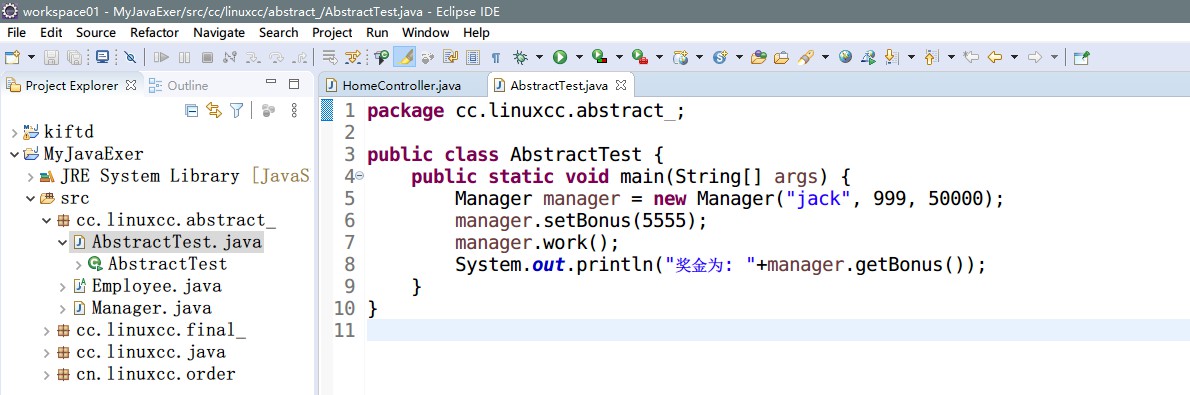
Task: Click the Save icon in toolbar
Action: (51, 57)
